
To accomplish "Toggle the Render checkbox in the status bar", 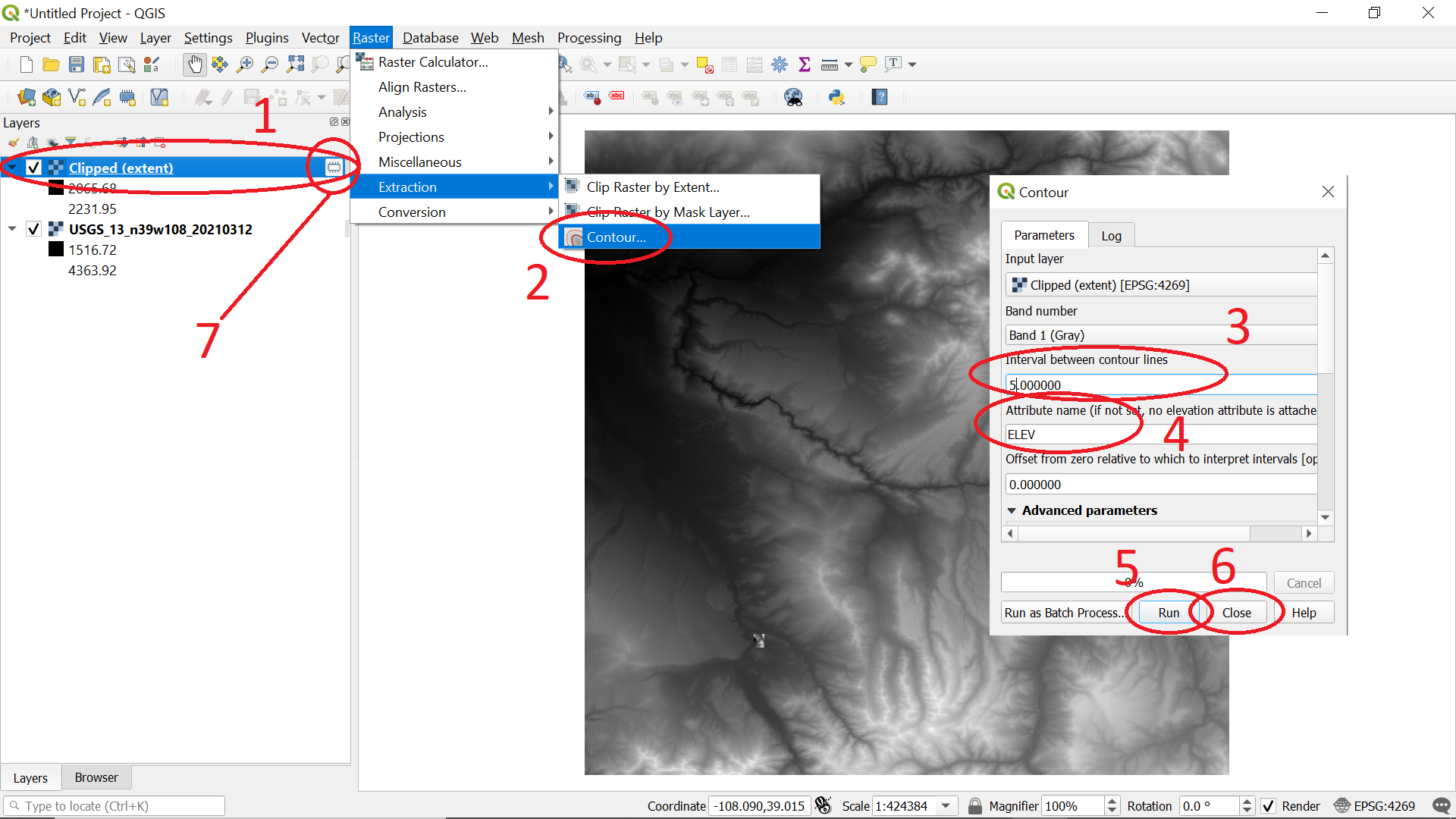I will click(1268, 806).
